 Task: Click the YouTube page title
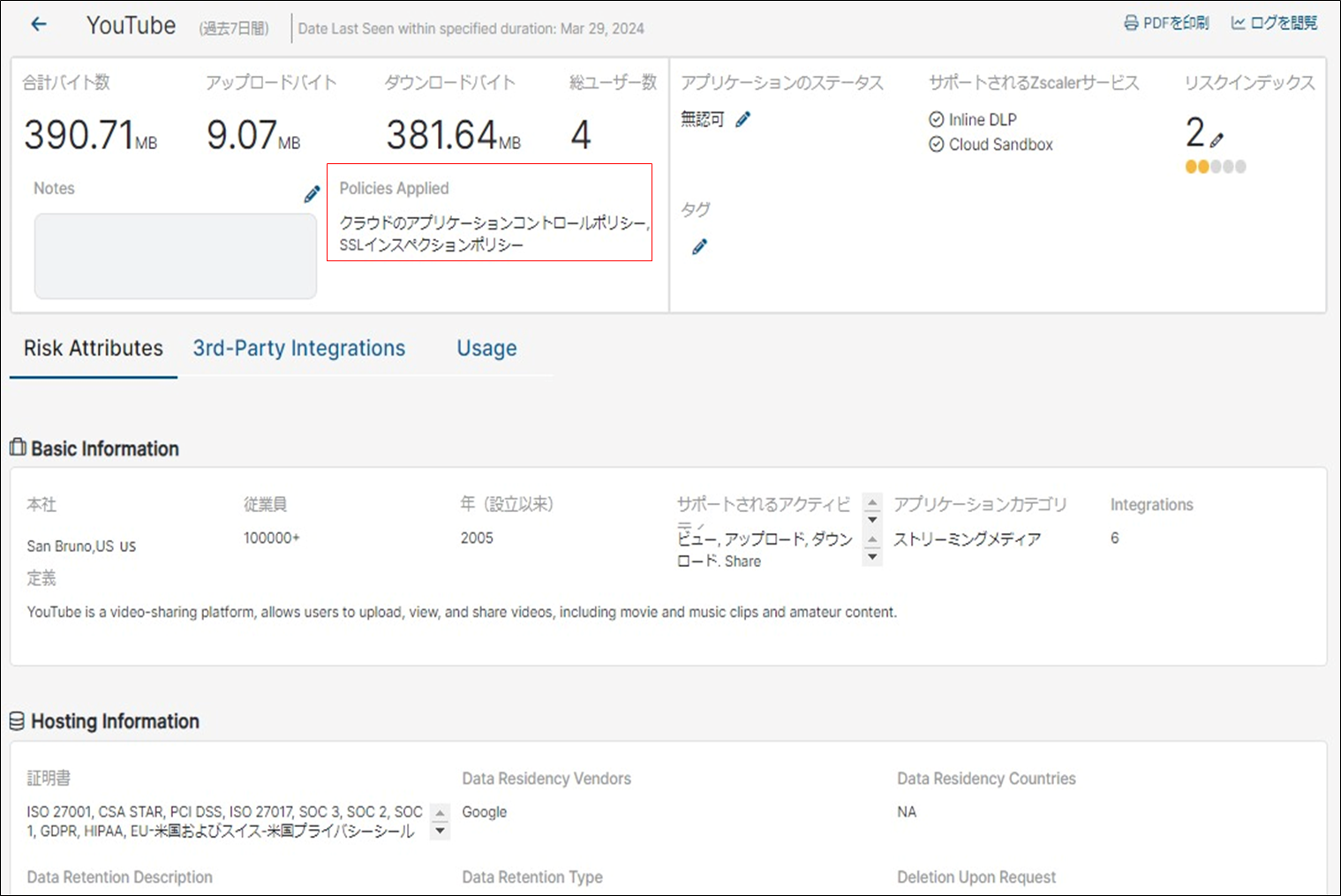tap(132, 26)
